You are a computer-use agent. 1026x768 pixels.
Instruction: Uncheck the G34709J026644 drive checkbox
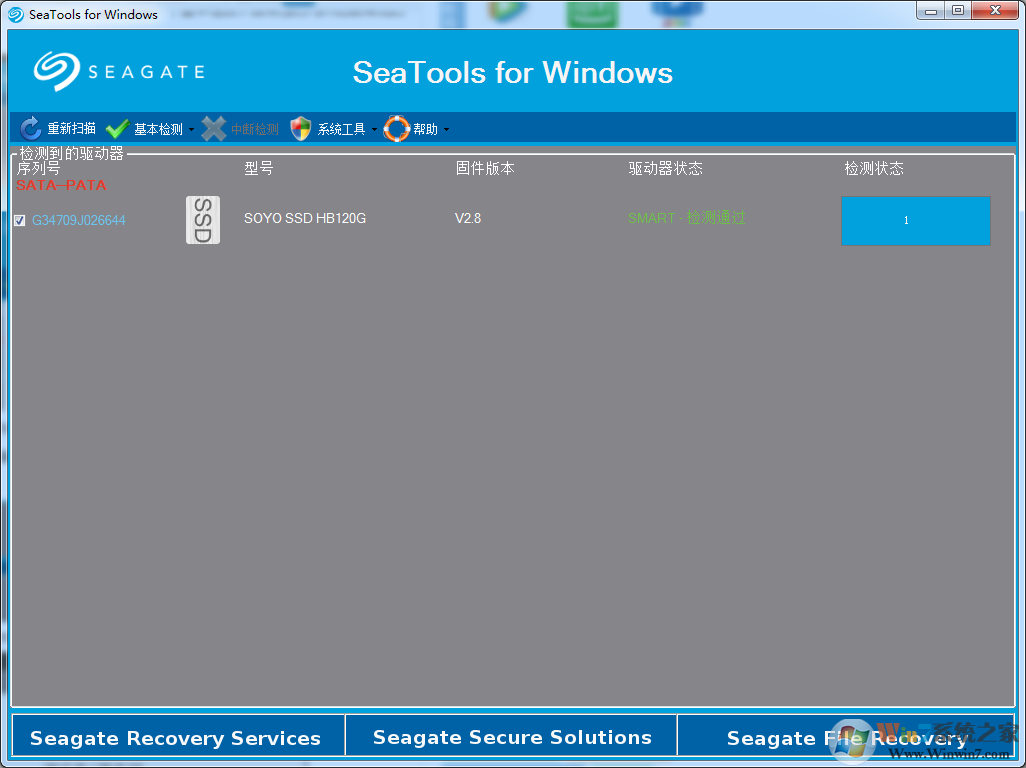[19, 219]
